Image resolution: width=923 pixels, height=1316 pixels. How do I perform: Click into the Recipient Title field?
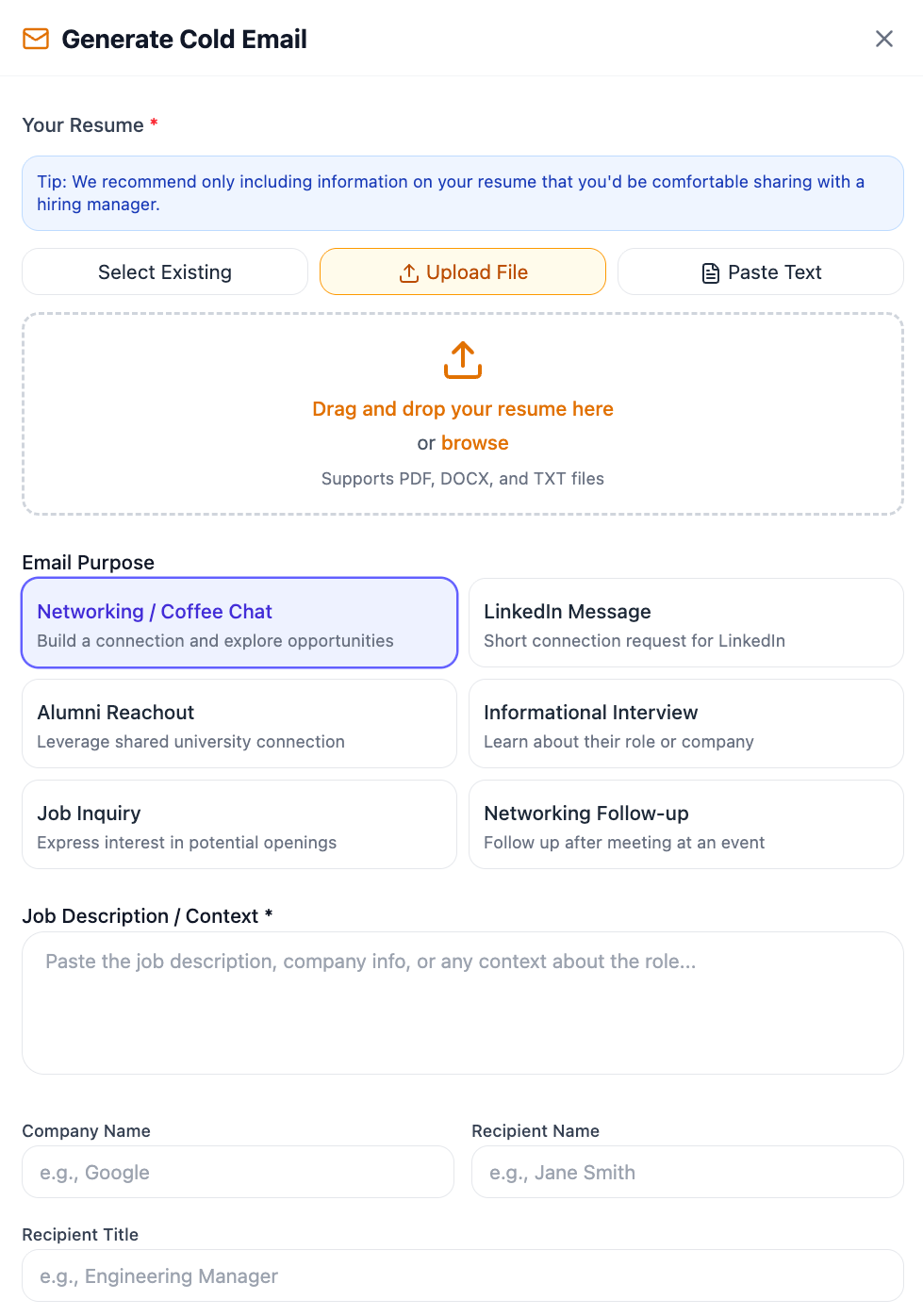click(x=463, y=1275)
